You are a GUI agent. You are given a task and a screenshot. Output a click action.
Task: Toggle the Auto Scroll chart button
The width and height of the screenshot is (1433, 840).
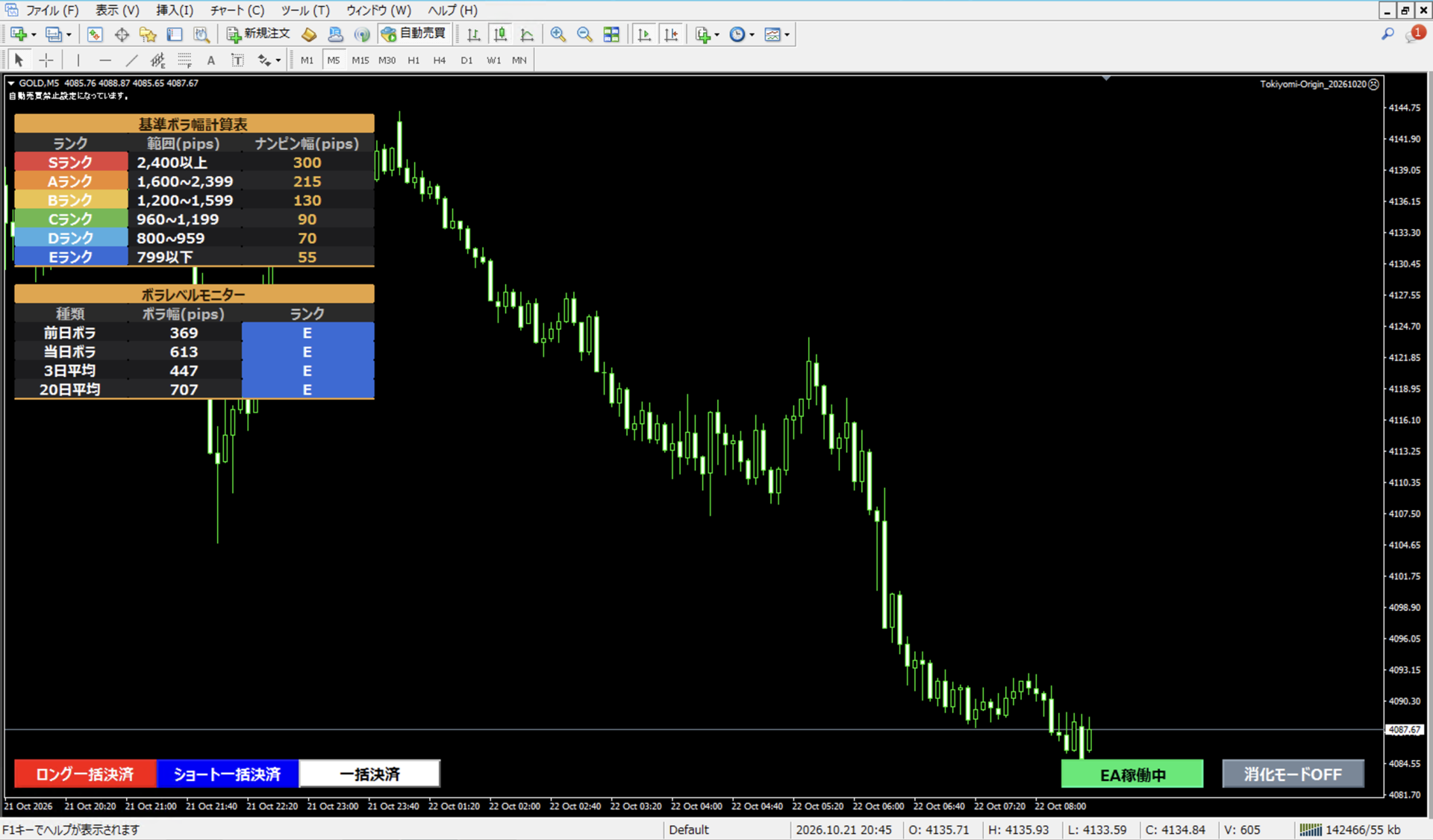point(644,34)
